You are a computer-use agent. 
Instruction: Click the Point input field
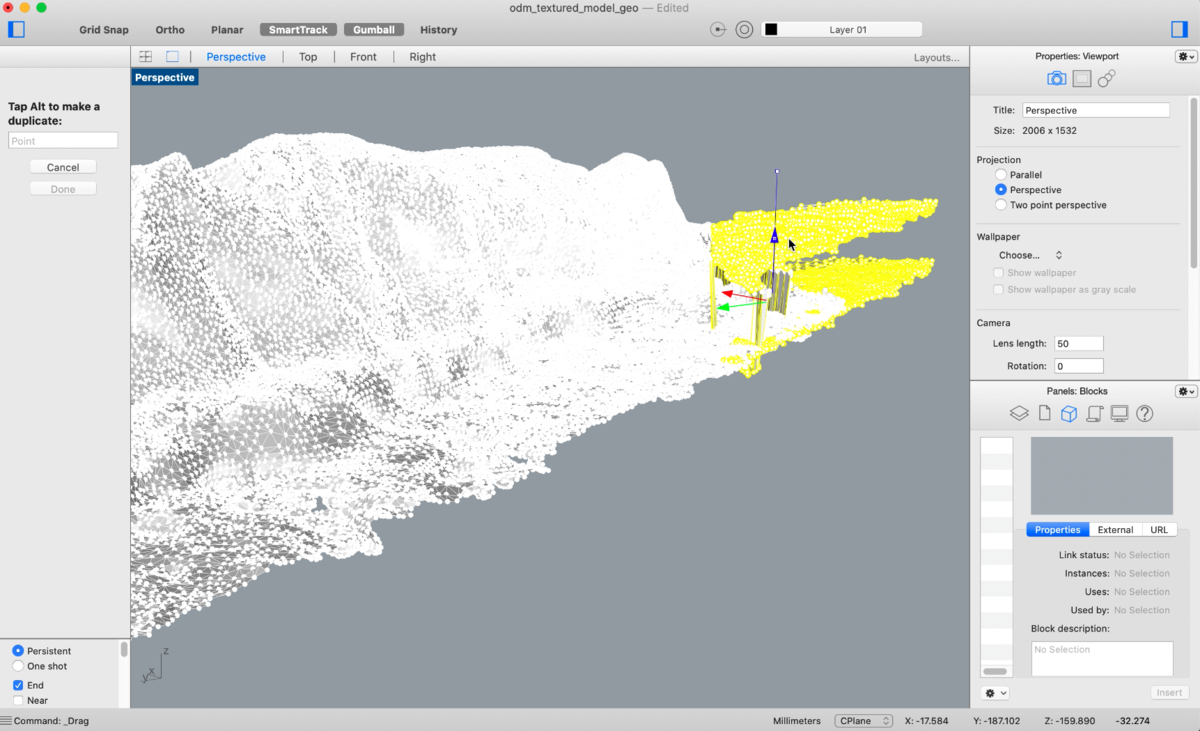pyautogui.click(x=63, y=141)
